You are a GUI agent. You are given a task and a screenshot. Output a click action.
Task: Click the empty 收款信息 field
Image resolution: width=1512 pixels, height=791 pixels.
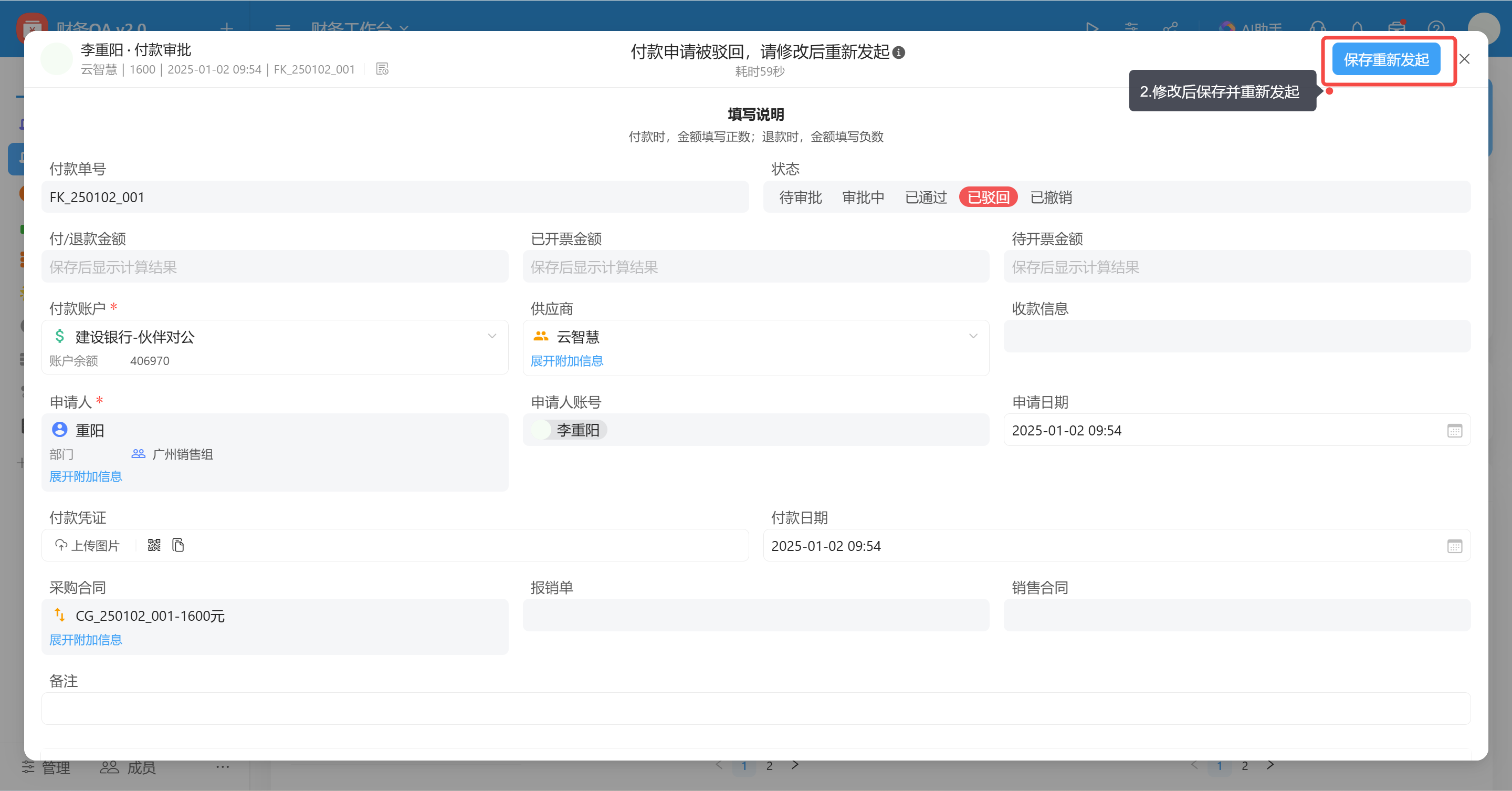(x=1237, y=337)
